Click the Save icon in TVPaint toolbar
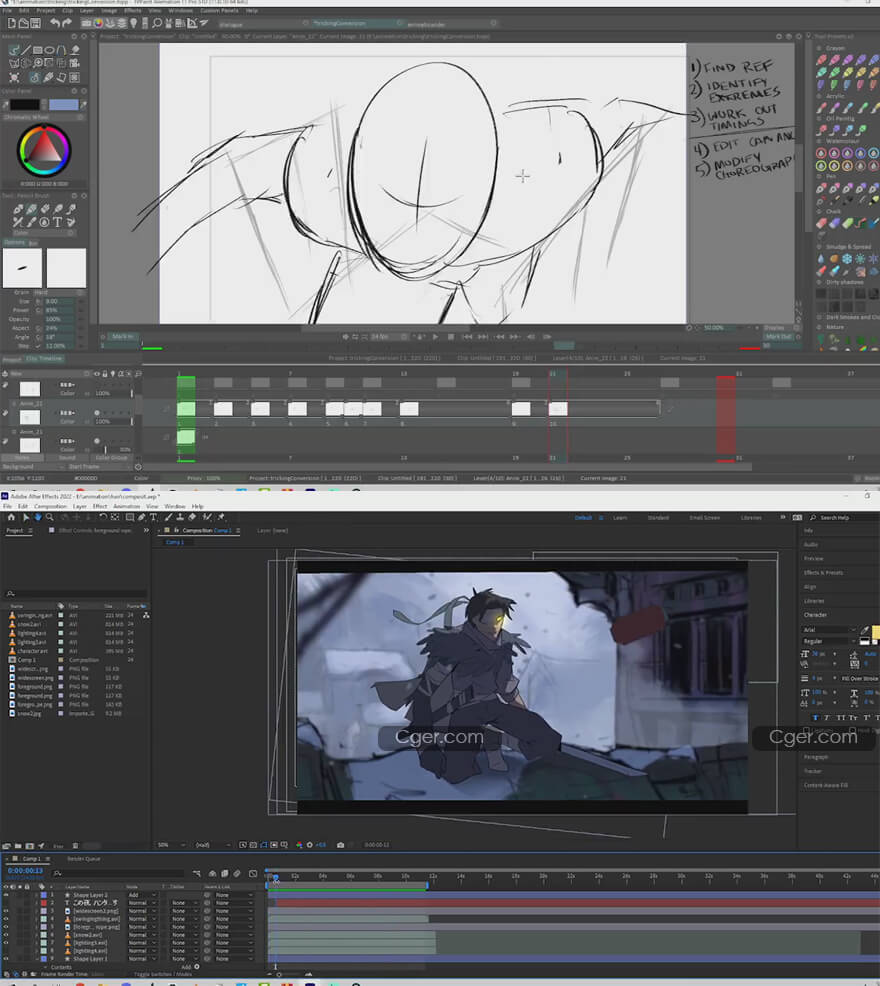Screen dimensions: 880x986 [x=35, y=23]
